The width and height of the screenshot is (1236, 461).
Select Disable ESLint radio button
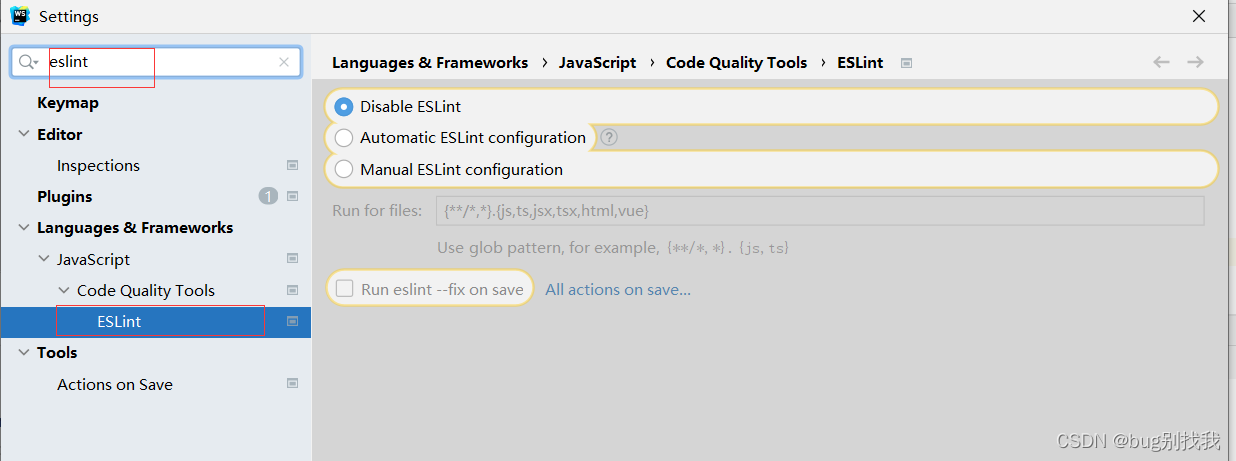[344, 106]
